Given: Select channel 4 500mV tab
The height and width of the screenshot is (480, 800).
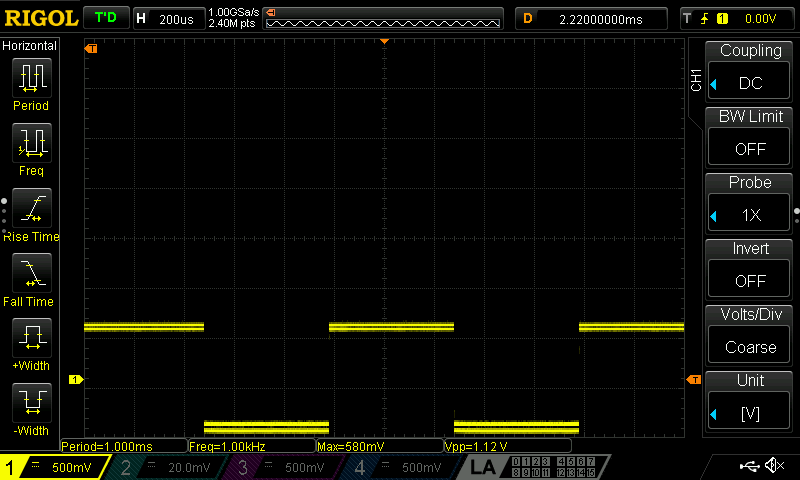Looking at the screenshot, I should tap(402, 467).
